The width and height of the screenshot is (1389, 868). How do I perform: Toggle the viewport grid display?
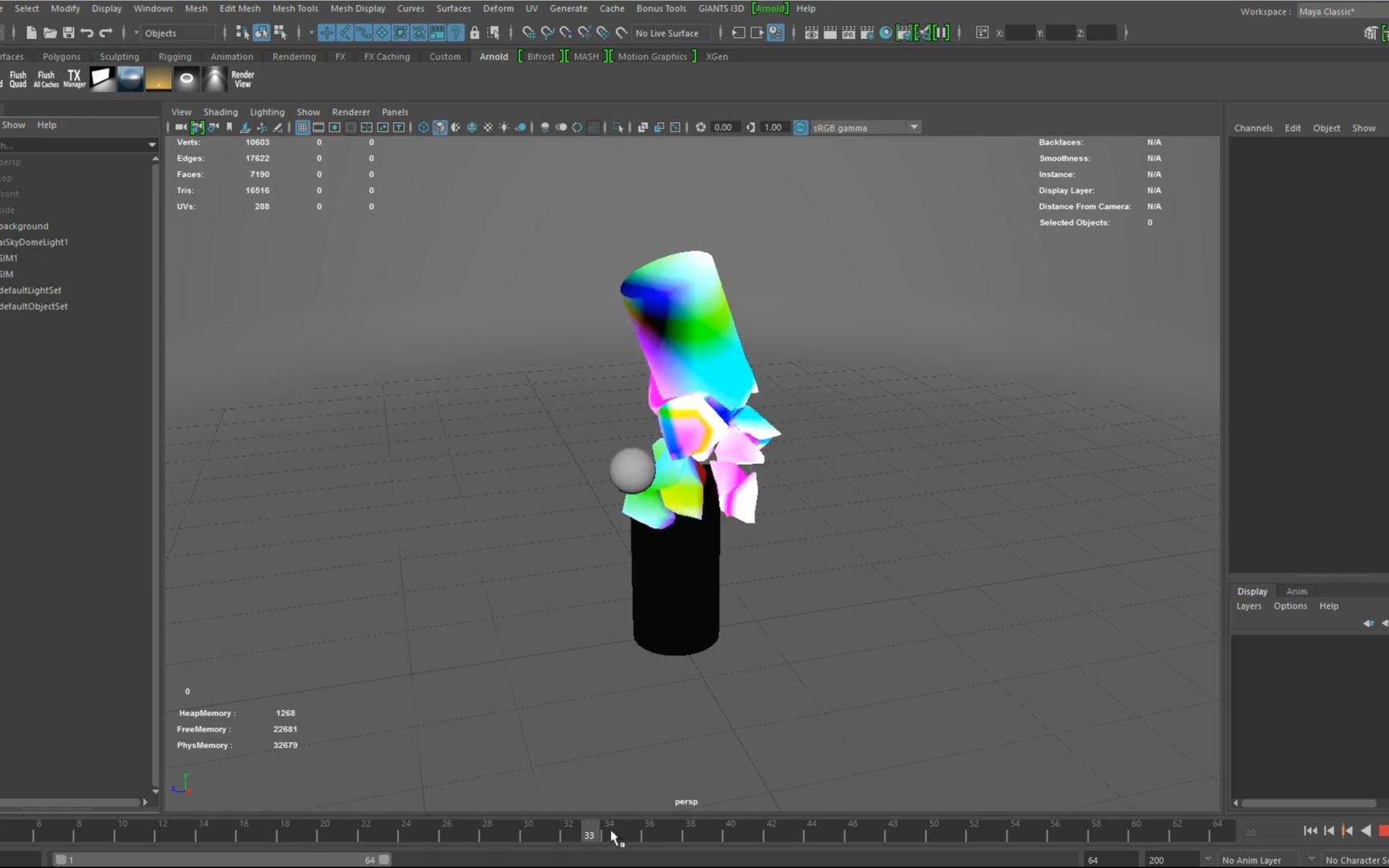[303, 127]
